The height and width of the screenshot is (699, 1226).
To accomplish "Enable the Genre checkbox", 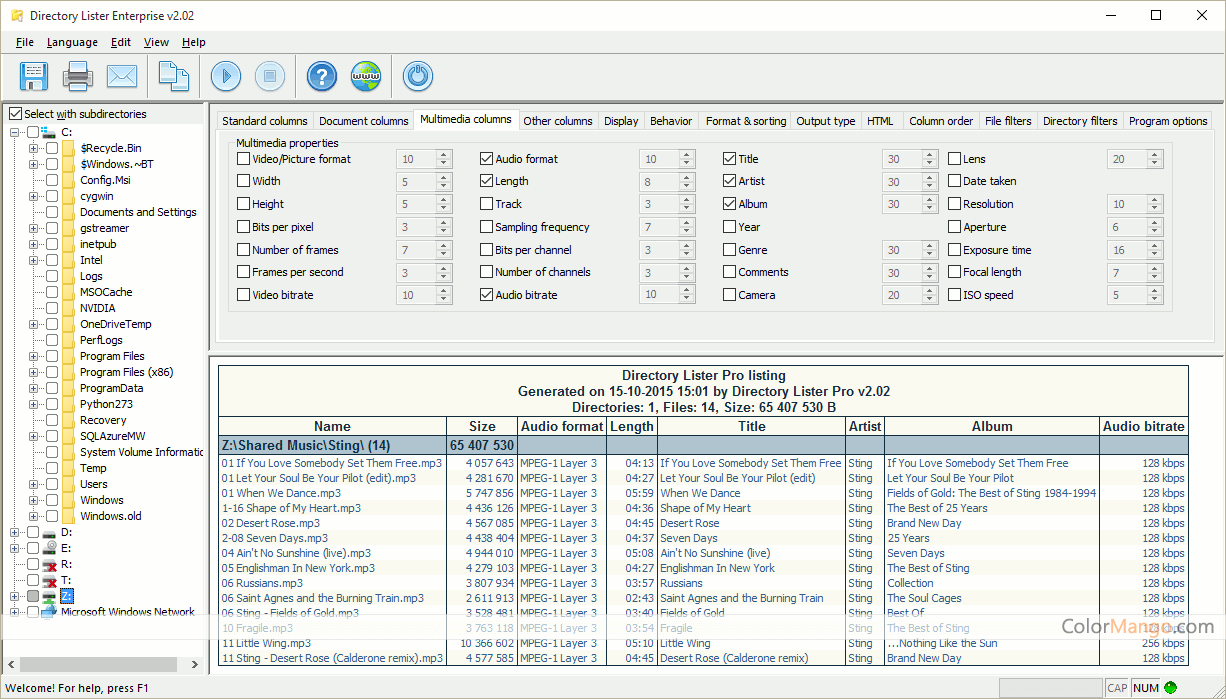I will (x=729, y=250).
